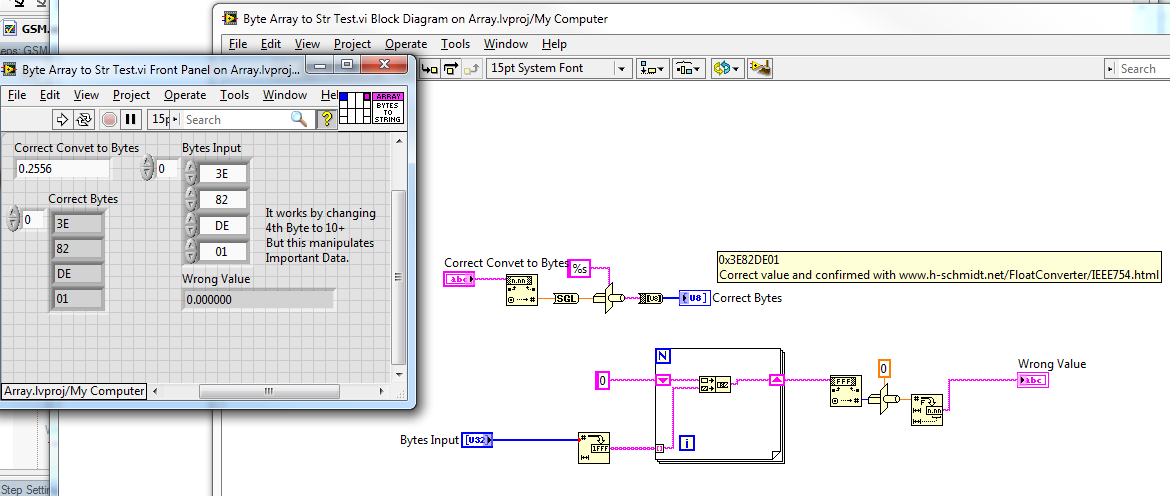Viewport: 1170px width, 496px height.
Task: Click Step Over icon in Block Diagram toolbar
Action: click(451, 69)
